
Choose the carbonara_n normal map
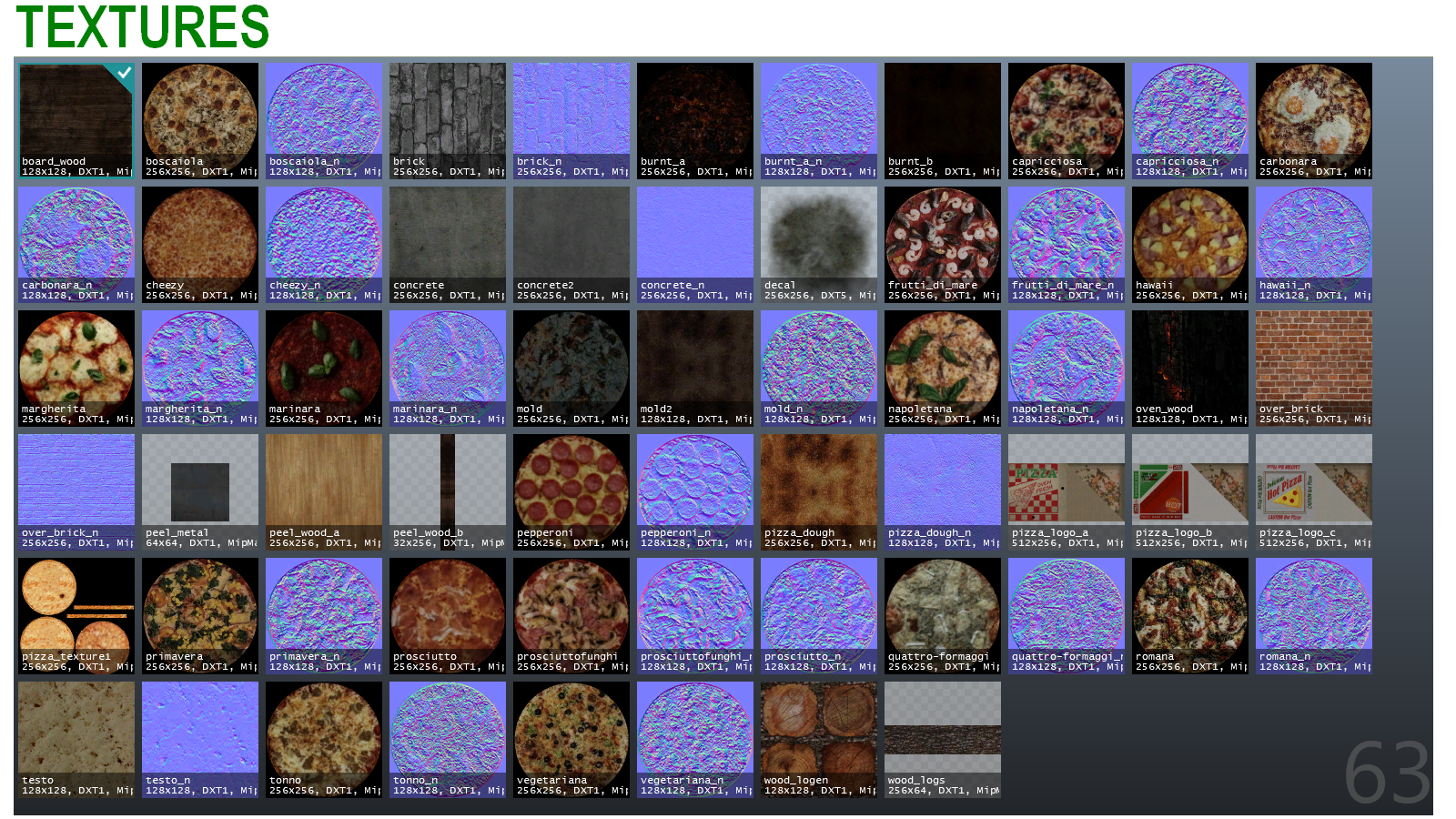click(76, 245)
